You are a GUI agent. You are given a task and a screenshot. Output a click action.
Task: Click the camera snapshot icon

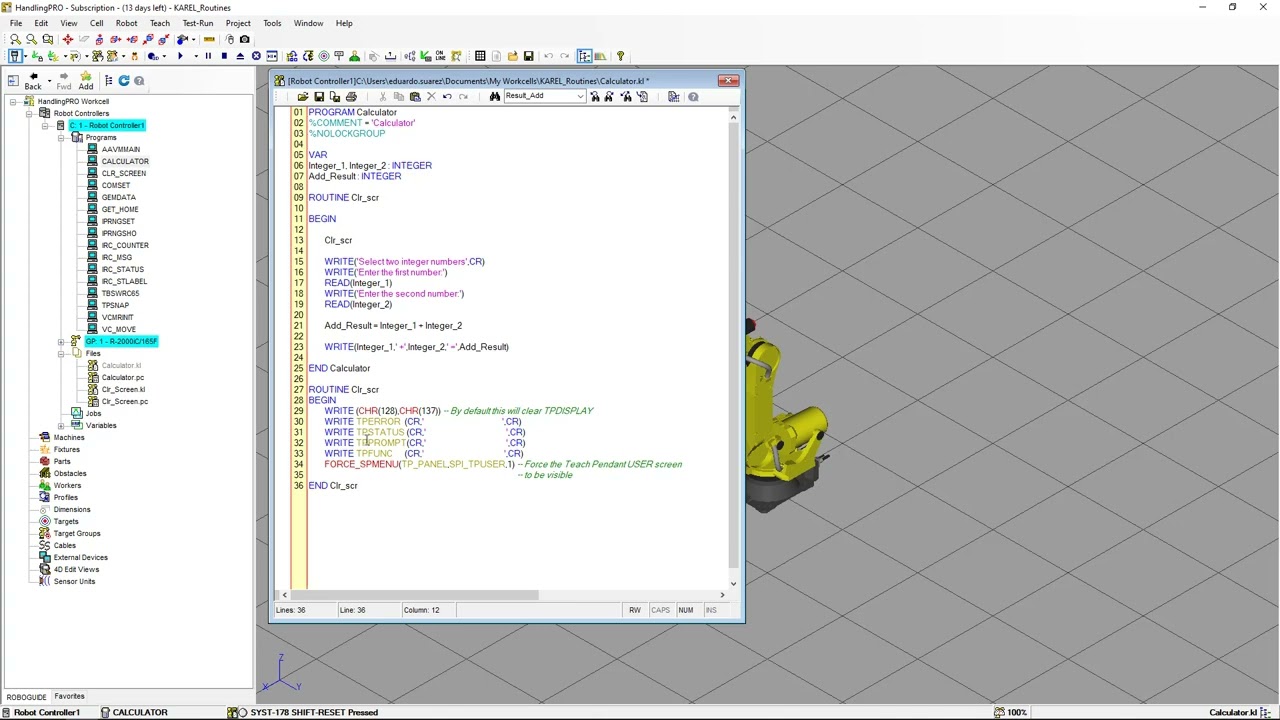tap(244, 39)
